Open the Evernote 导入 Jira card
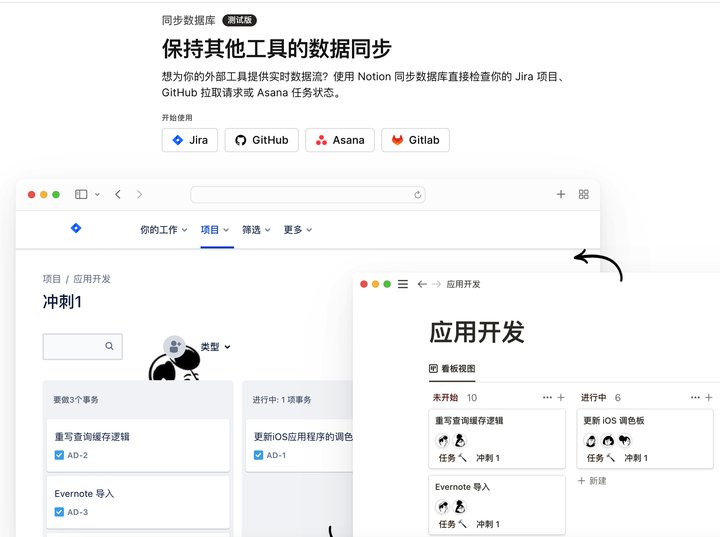The image size is (720, 537). coord(138,502)
